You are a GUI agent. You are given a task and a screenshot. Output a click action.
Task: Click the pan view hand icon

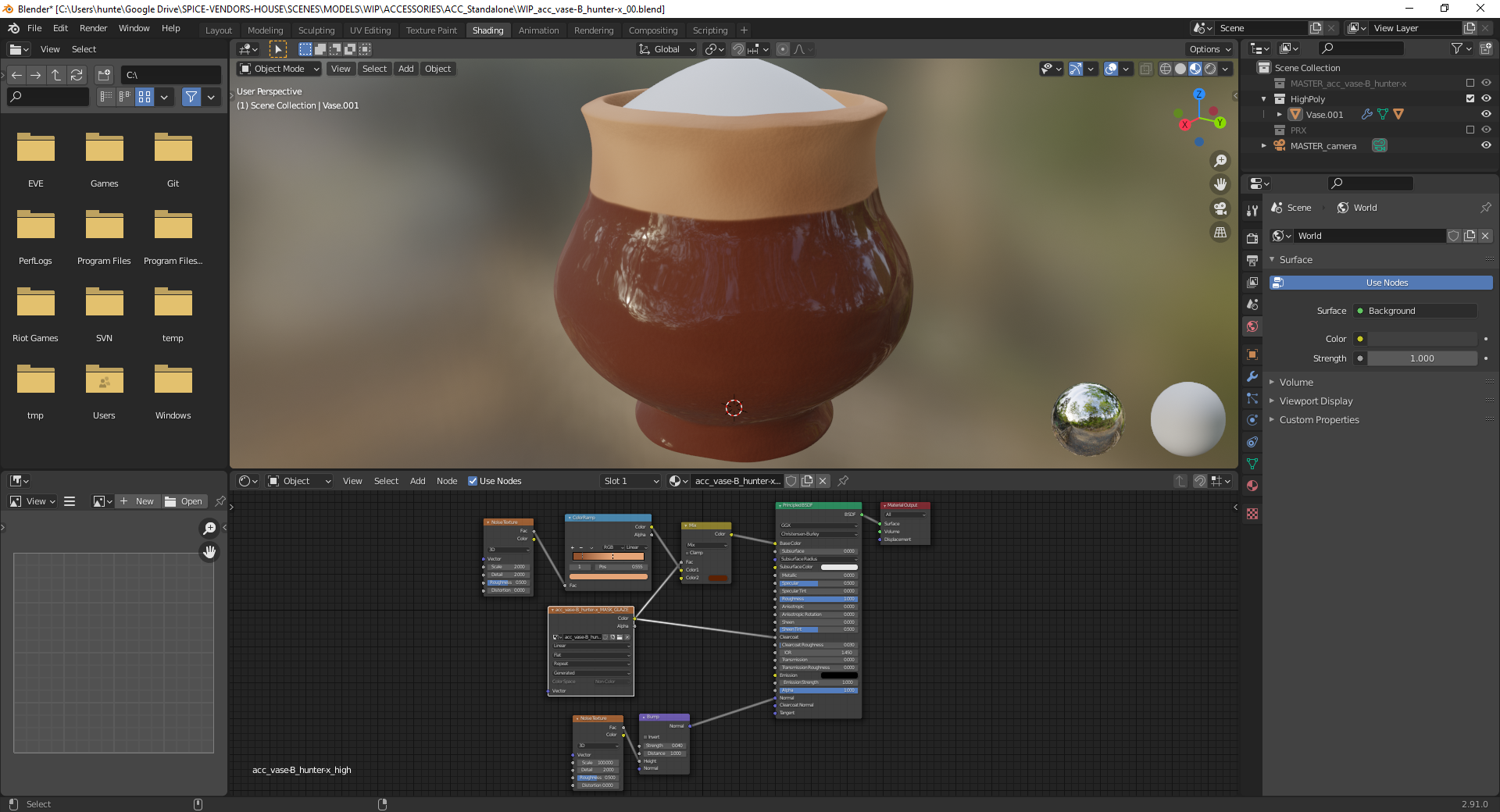coord(1220,184)
